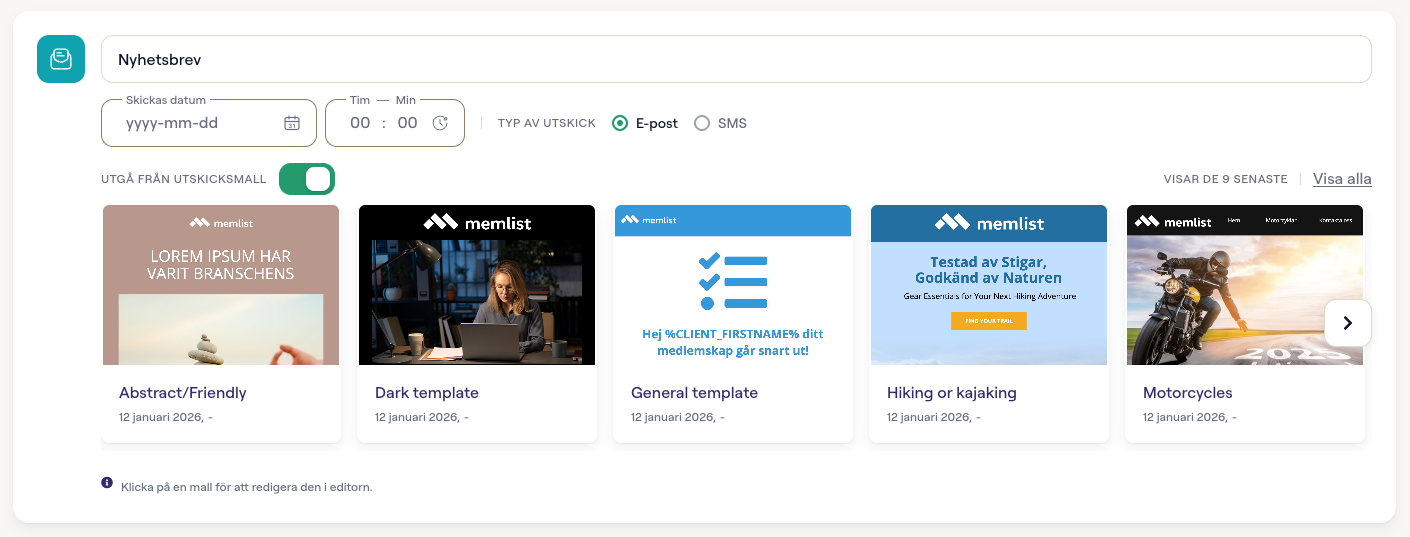Click the date under Dark template
This screenshot has width=1410, height=537.
point(421,417)
